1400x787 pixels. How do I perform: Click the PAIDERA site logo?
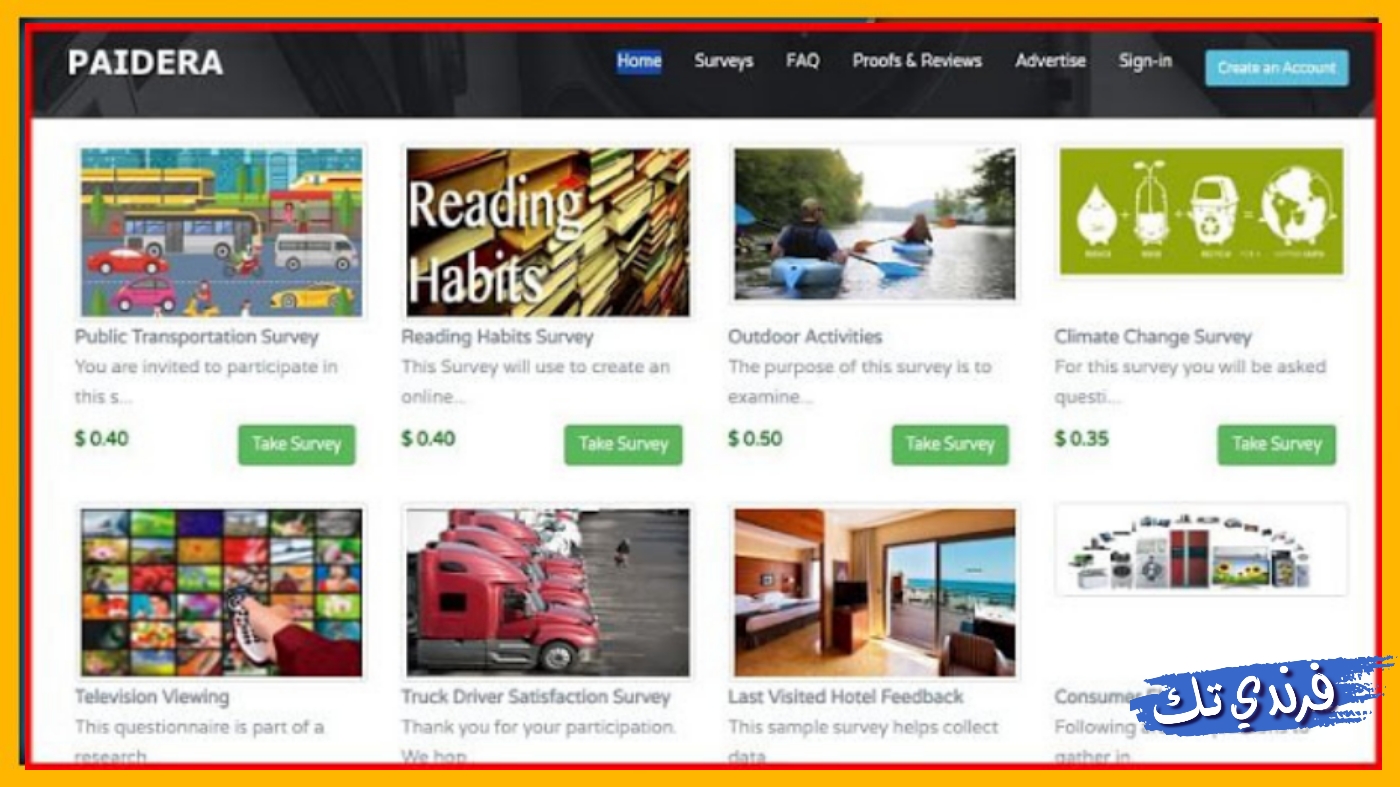click(146, 63)
